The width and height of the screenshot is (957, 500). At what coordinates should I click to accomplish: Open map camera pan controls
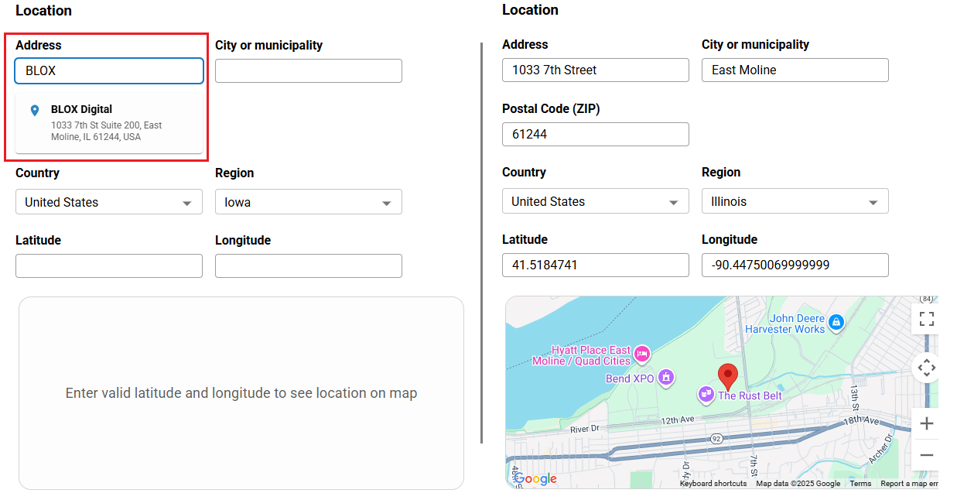click(926, 367)
